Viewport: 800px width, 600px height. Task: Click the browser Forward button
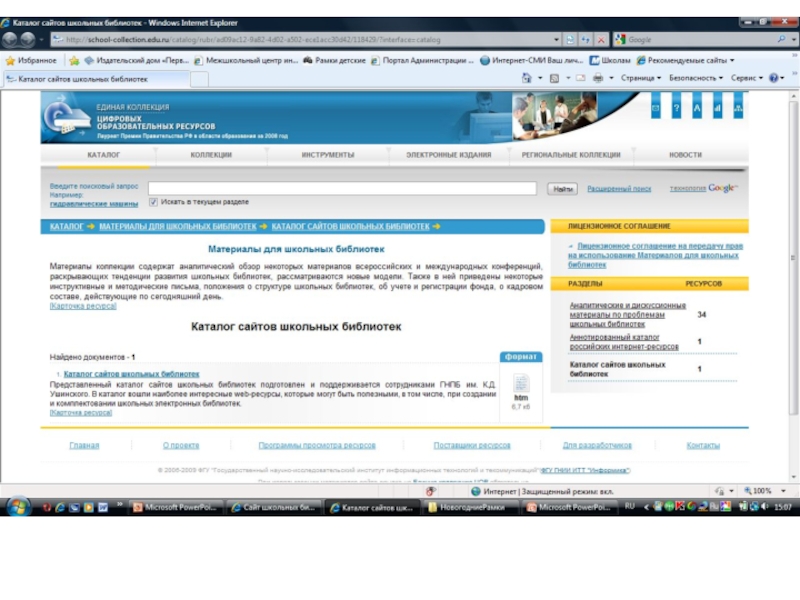[28, 39]
